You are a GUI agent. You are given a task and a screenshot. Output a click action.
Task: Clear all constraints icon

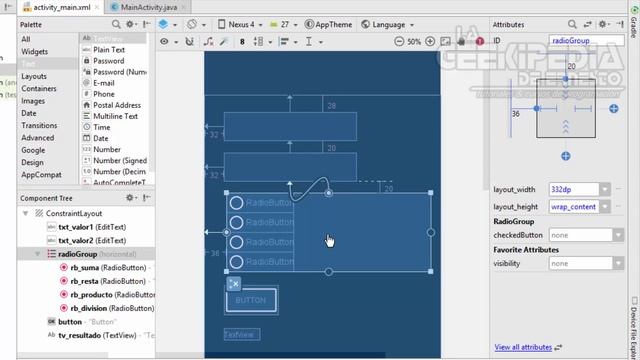tap(209, 42)
